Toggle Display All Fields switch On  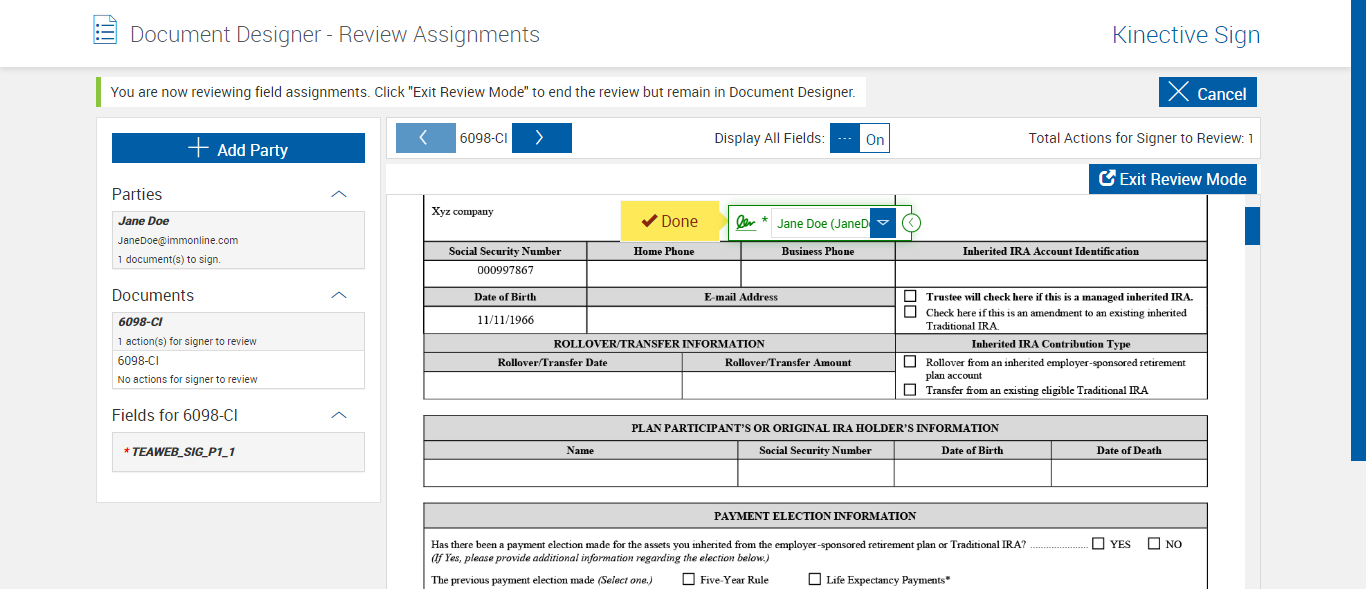click(x=860, y=139)
